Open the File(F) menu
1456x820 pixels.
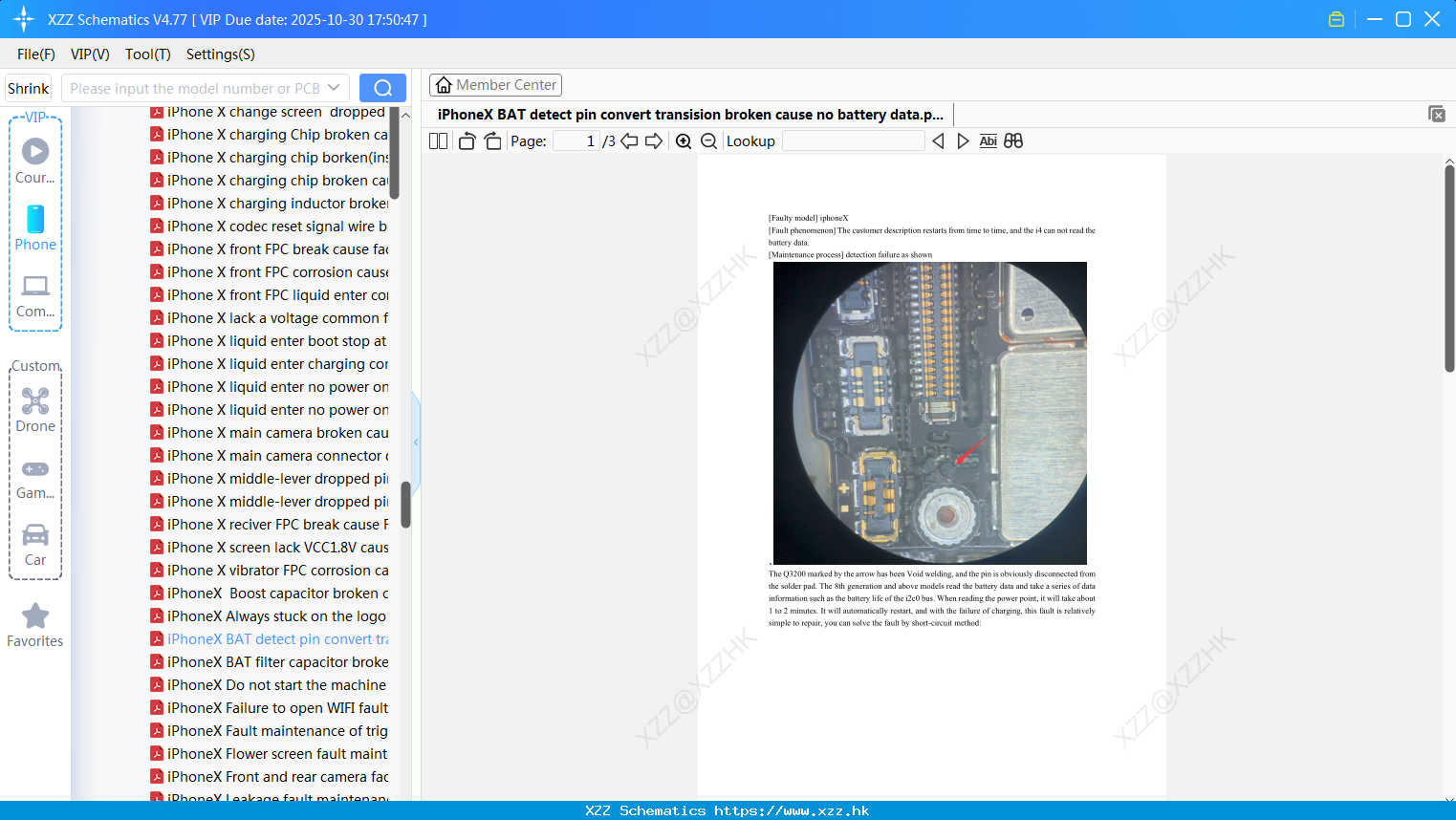[x=36, y=54]
